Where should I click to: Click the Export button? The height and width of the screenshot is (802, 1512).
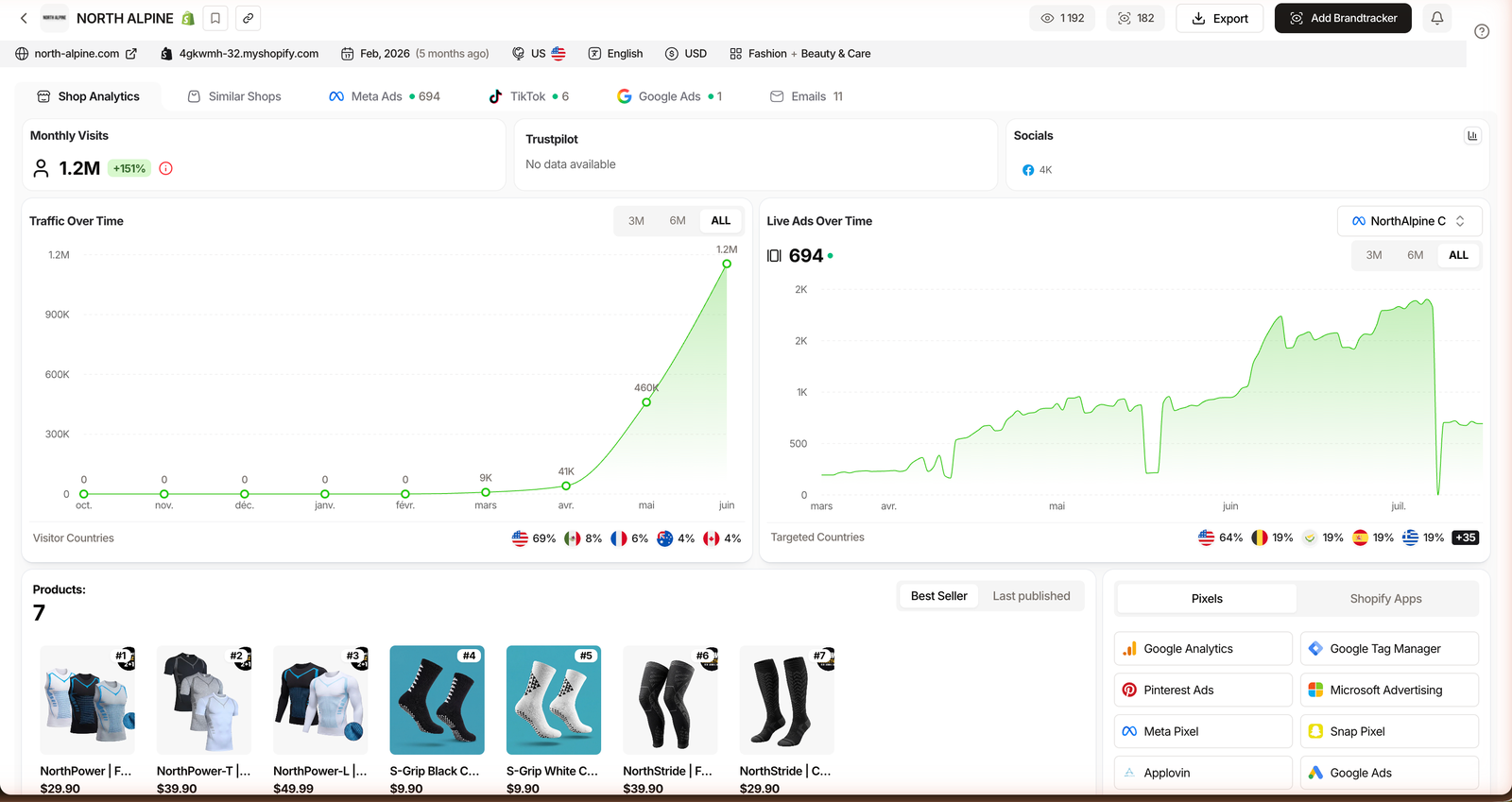click(1219, 18)
